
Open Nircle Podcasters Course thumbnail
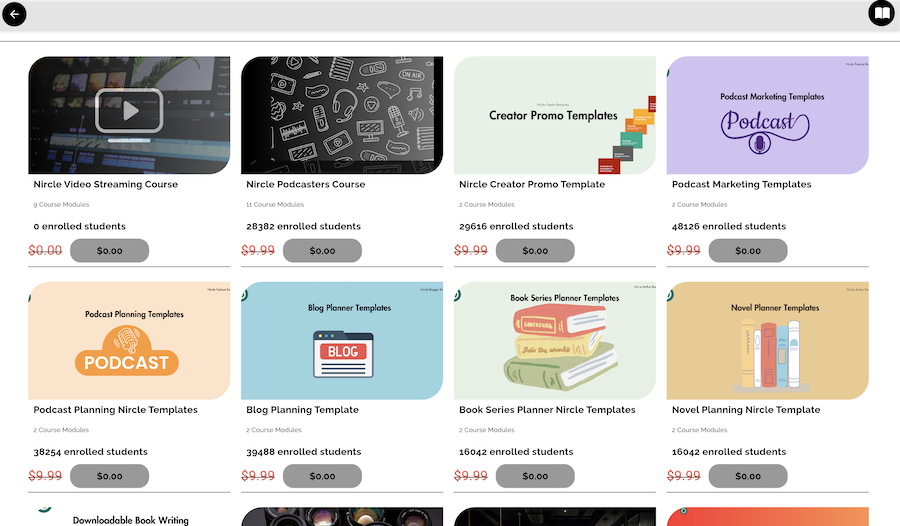tap(342, 115)
